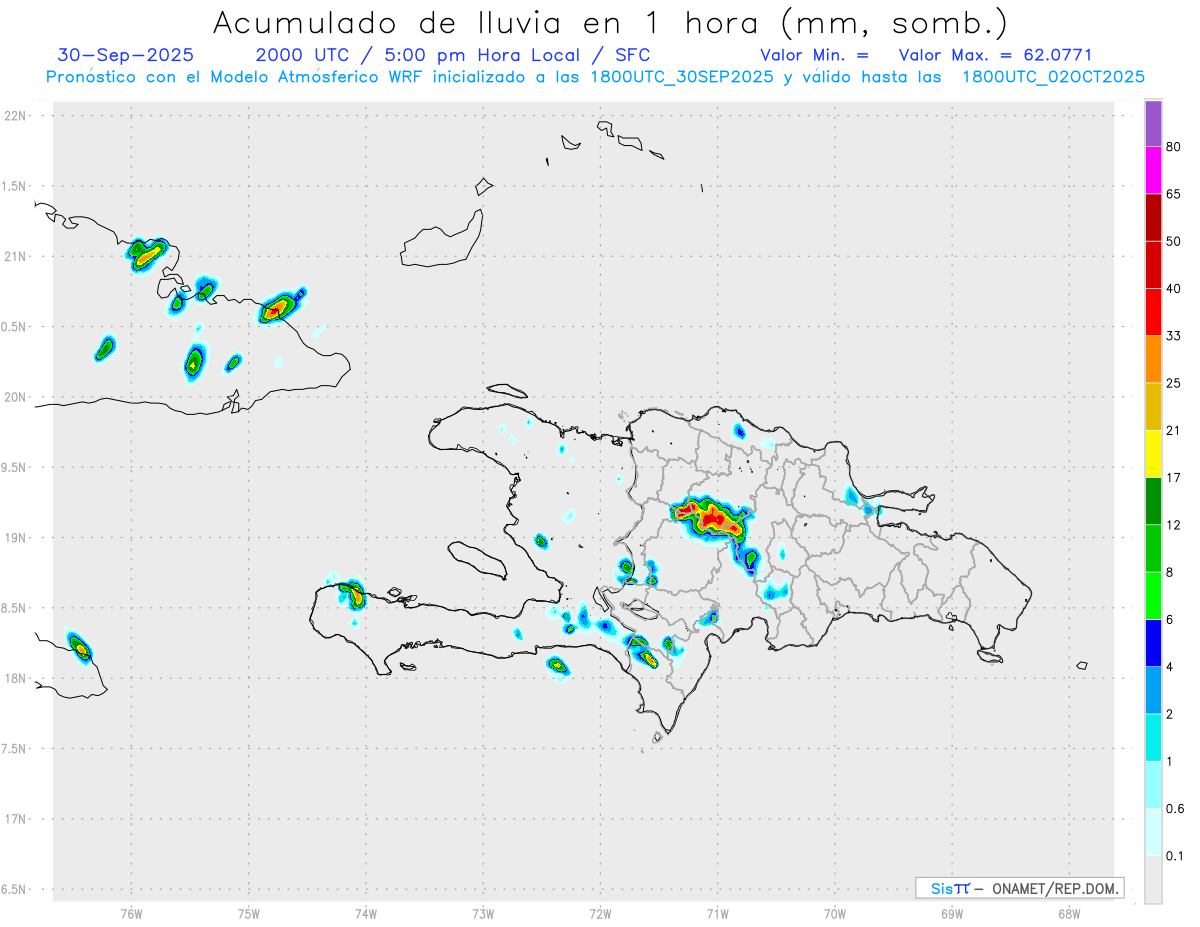The width and height of the screenshot is (1200, 927).
Task: Click the 'Valor Max. = 62.0771' text
Action: tap(994, 55)
